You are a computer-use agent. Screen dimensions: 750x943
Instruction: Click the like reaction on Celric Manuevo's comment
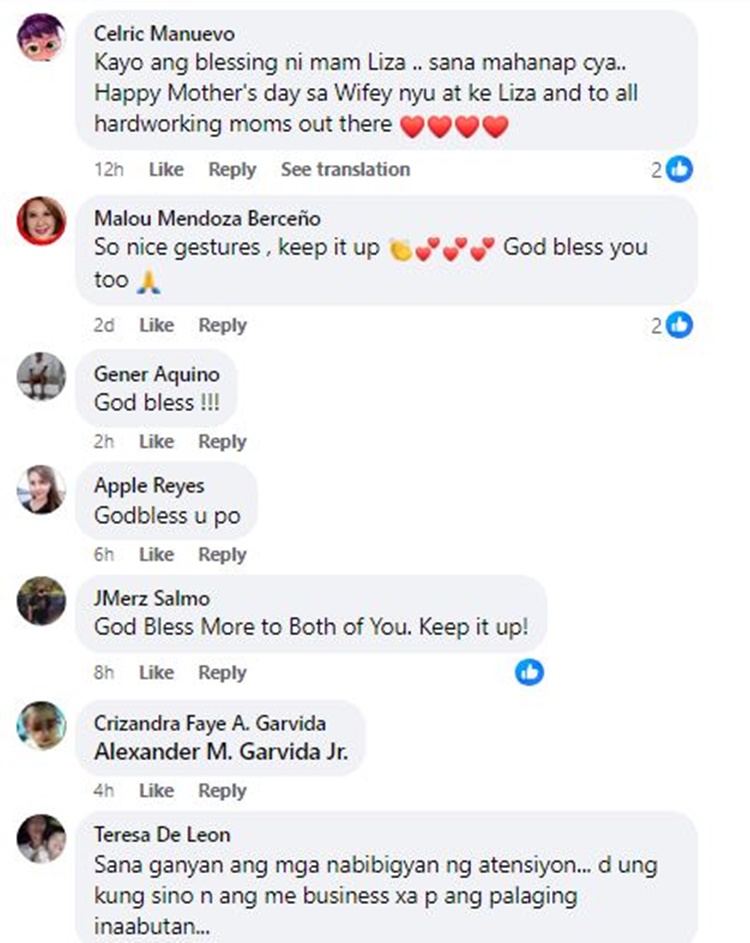coord(679,169)
